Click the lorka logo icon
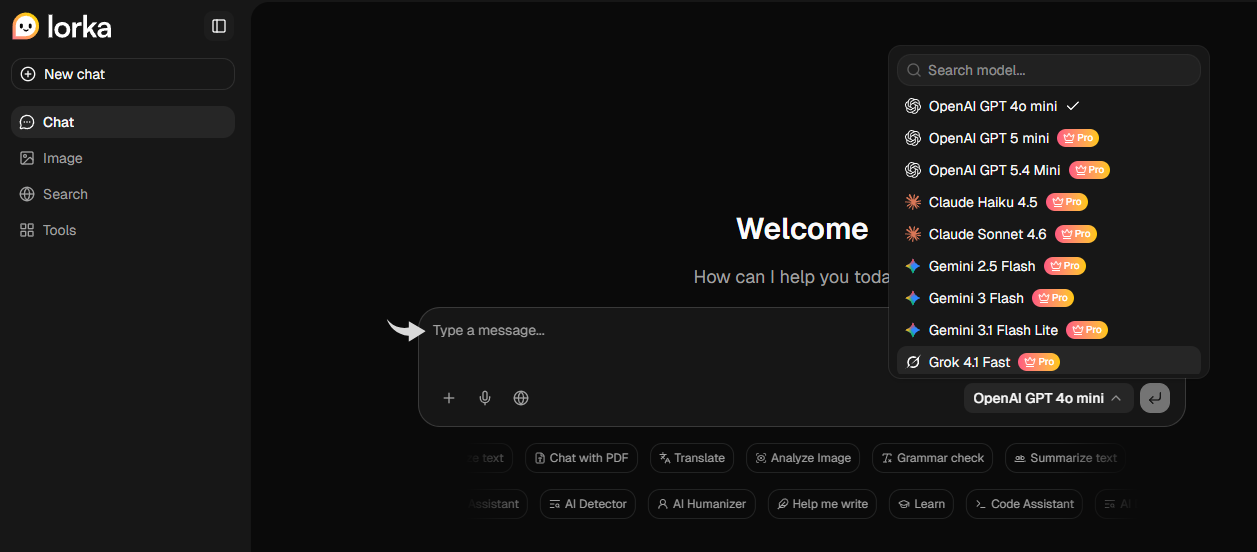Image resolution: width=1257 pixels, height=552 pixels. 26,26
